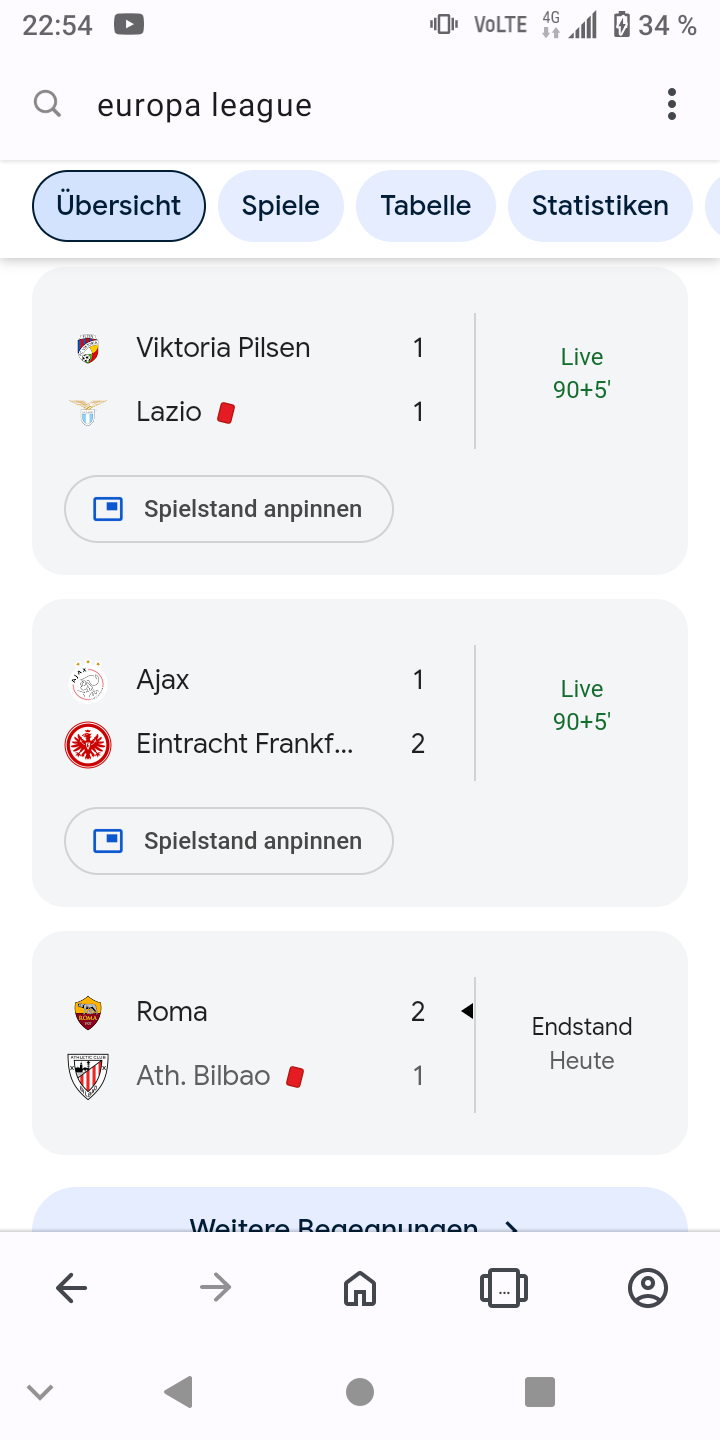Image resolution: width=720 pixels, height=1440 pixels.
Task: Tap the browser forward arrow
Action: [215, 1288]
